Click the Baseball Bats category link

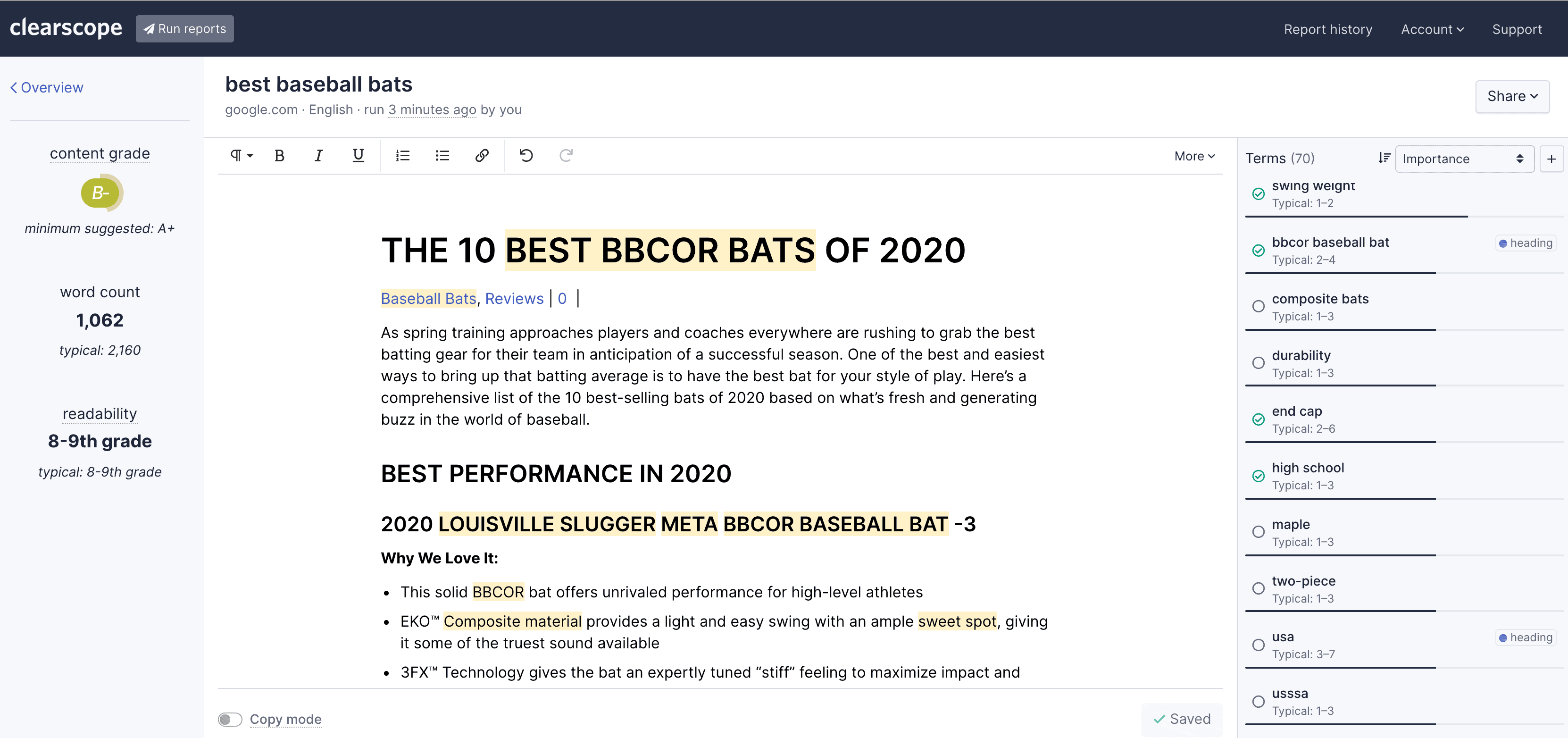pyautogui.click(x=428, y=298)
